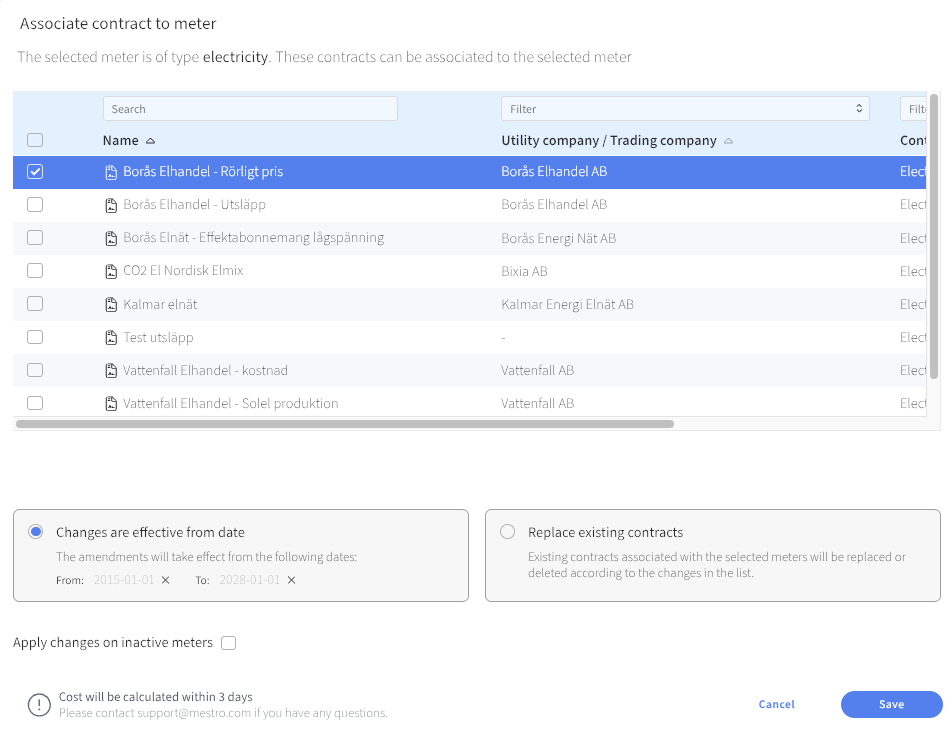Click contract icon beside CO2 El Nordisk Elmix
Image resolution: width=952 pixels, height=738 pixels.
pyautogui.click(x=111, y=271)
